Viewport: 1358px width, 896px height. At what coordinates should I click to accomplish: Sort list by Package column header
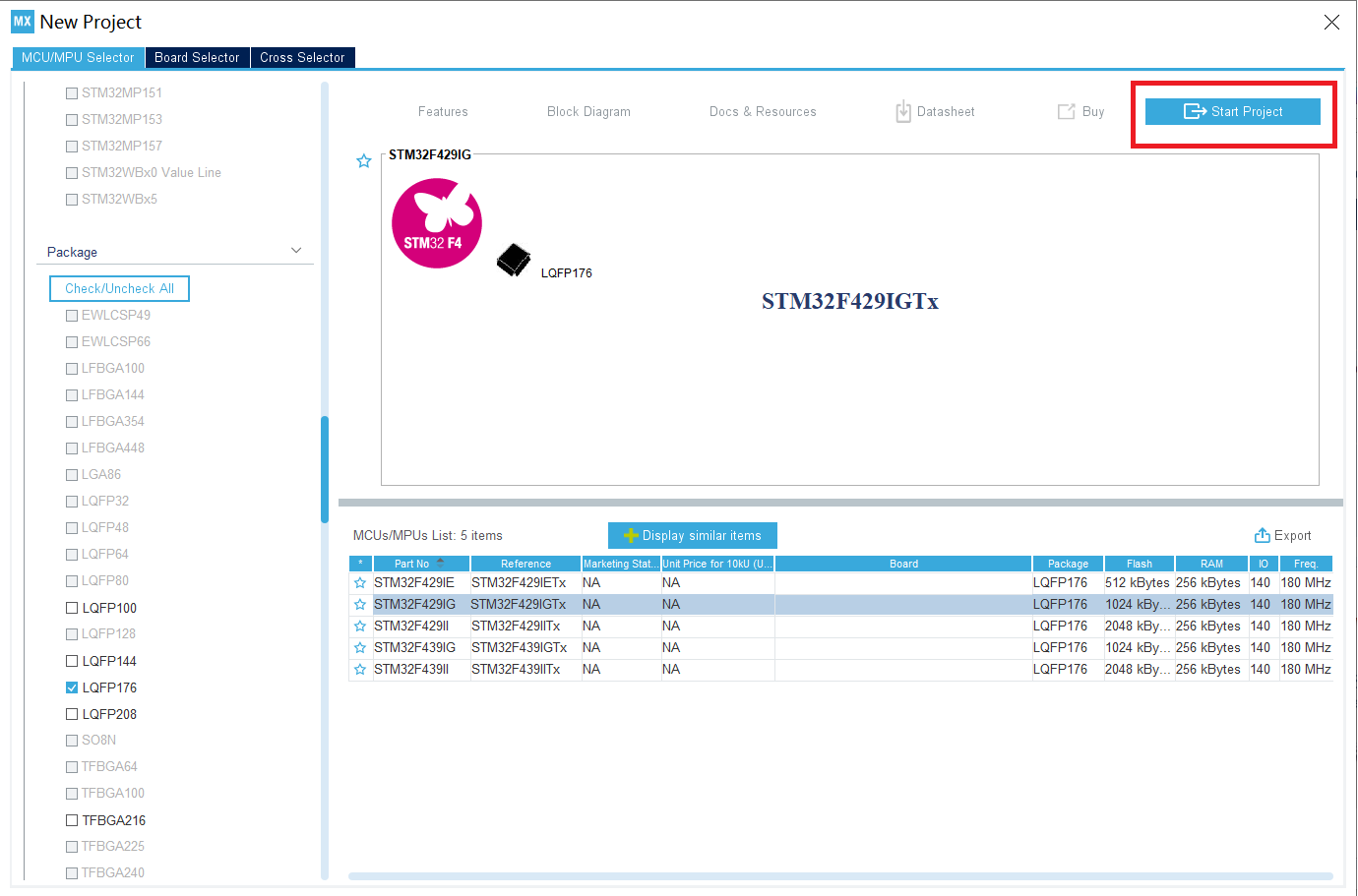click(1068, 564)
